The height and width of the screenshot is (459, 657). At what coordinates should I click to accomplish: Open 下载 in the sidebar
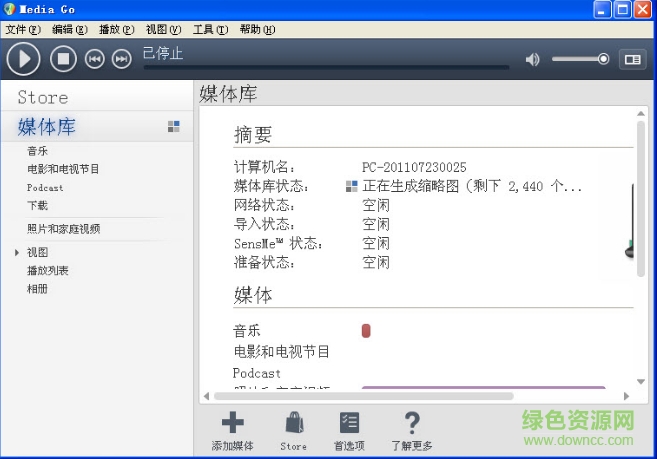point(38,205)
